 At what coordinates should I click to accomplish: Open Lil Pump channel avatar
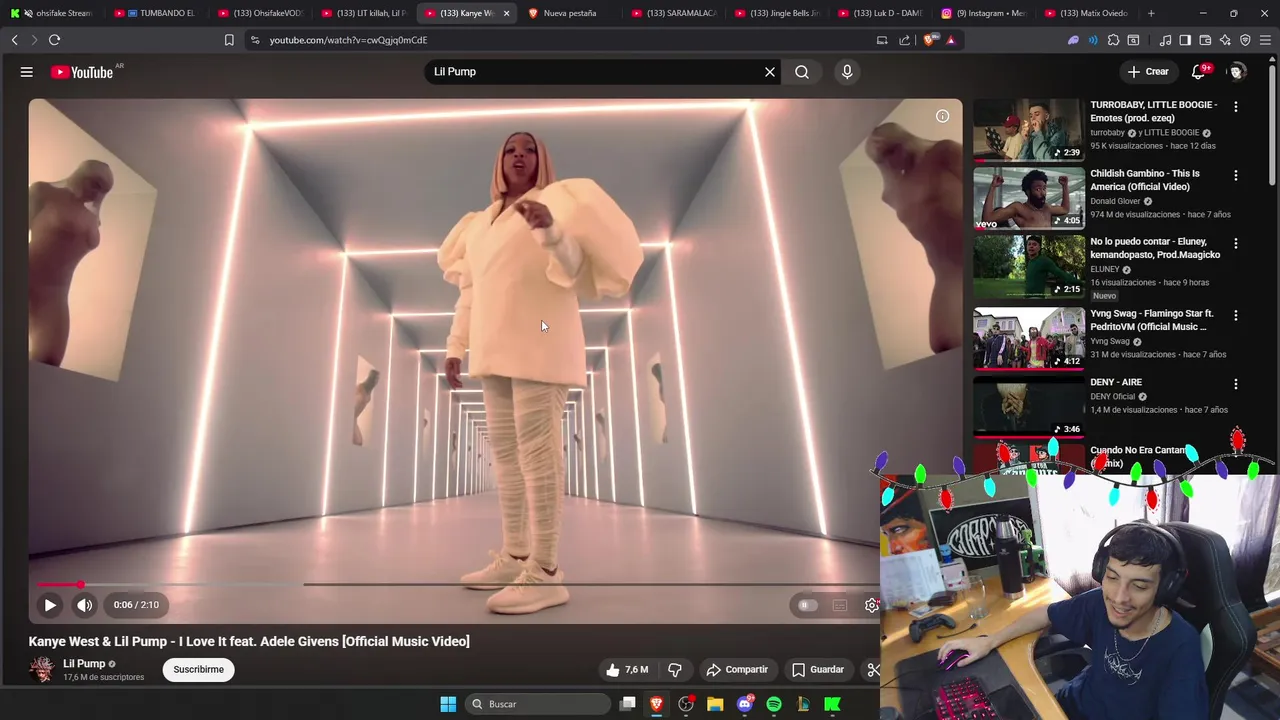42,670
